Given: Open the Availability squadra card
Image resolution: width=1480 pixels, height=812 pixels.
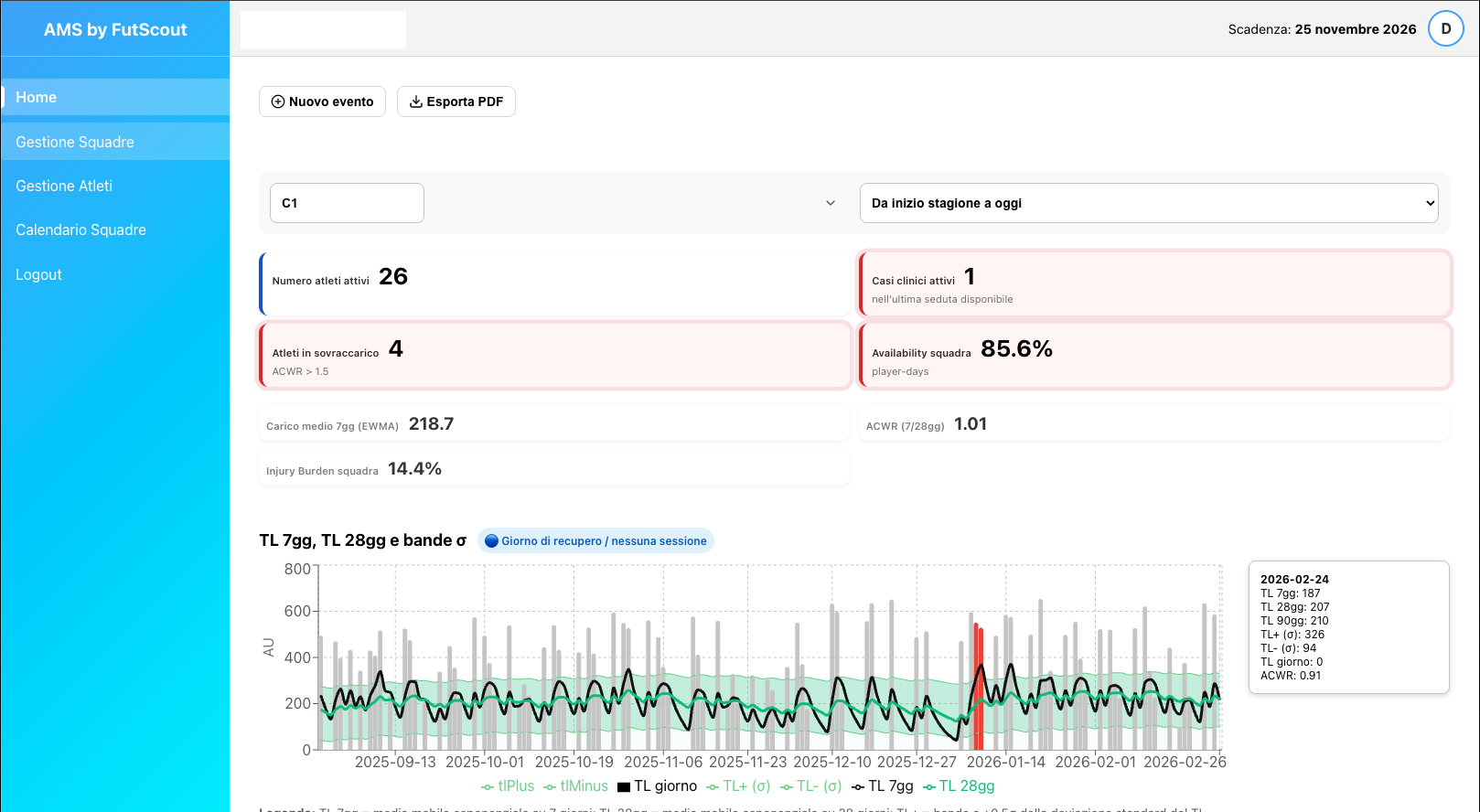Looking at the screenshot, I should pyautogui.click(x=1154, y=355).
